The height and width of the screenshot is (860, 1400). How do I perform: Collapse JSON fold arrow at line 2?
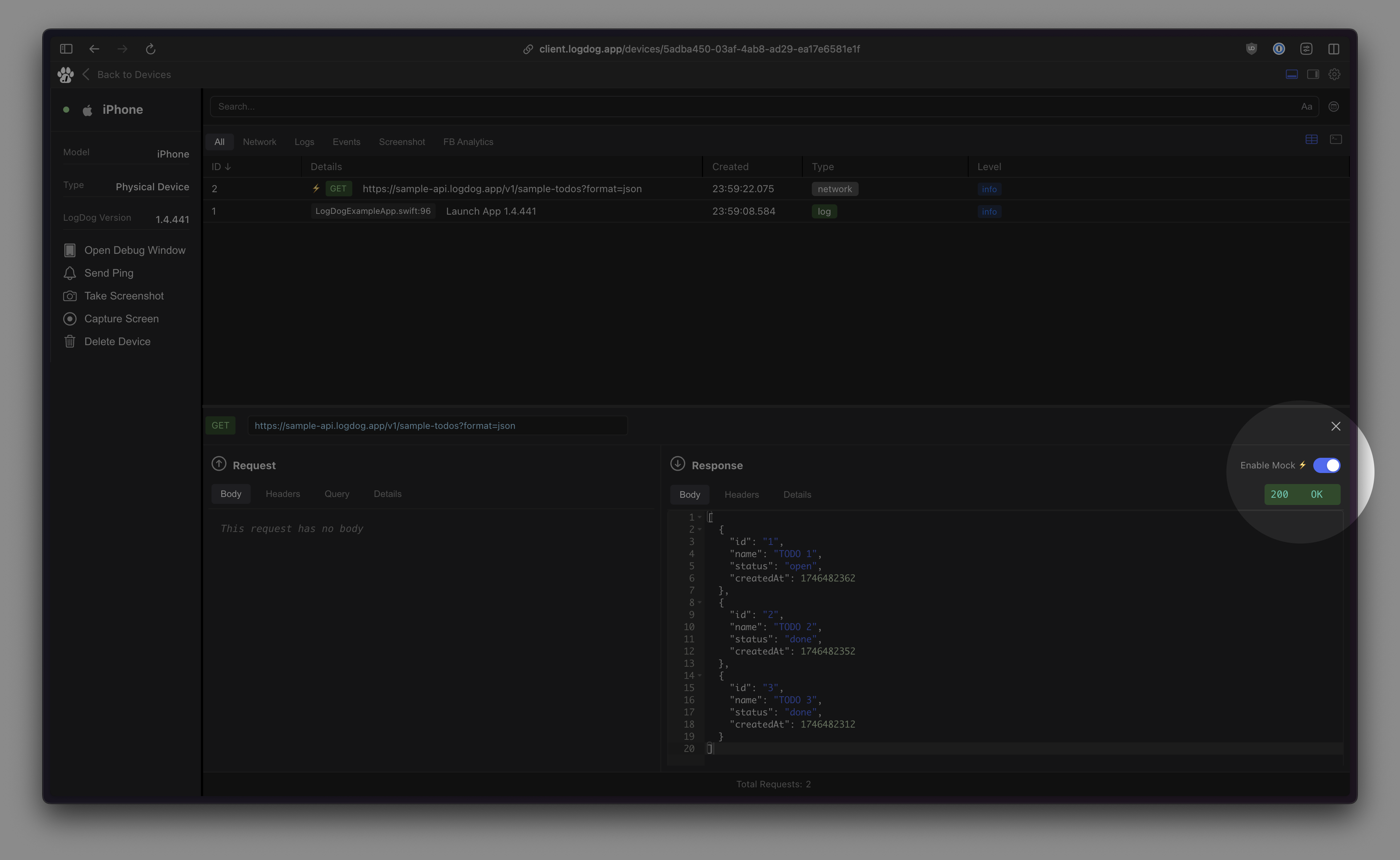pos(700,530)
